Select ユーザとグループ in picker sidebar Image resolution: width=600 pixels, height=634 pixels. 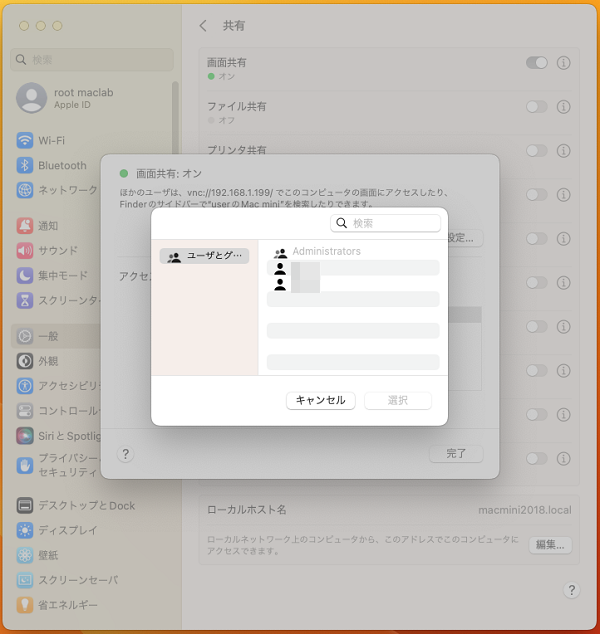click(x=204, y=256)
